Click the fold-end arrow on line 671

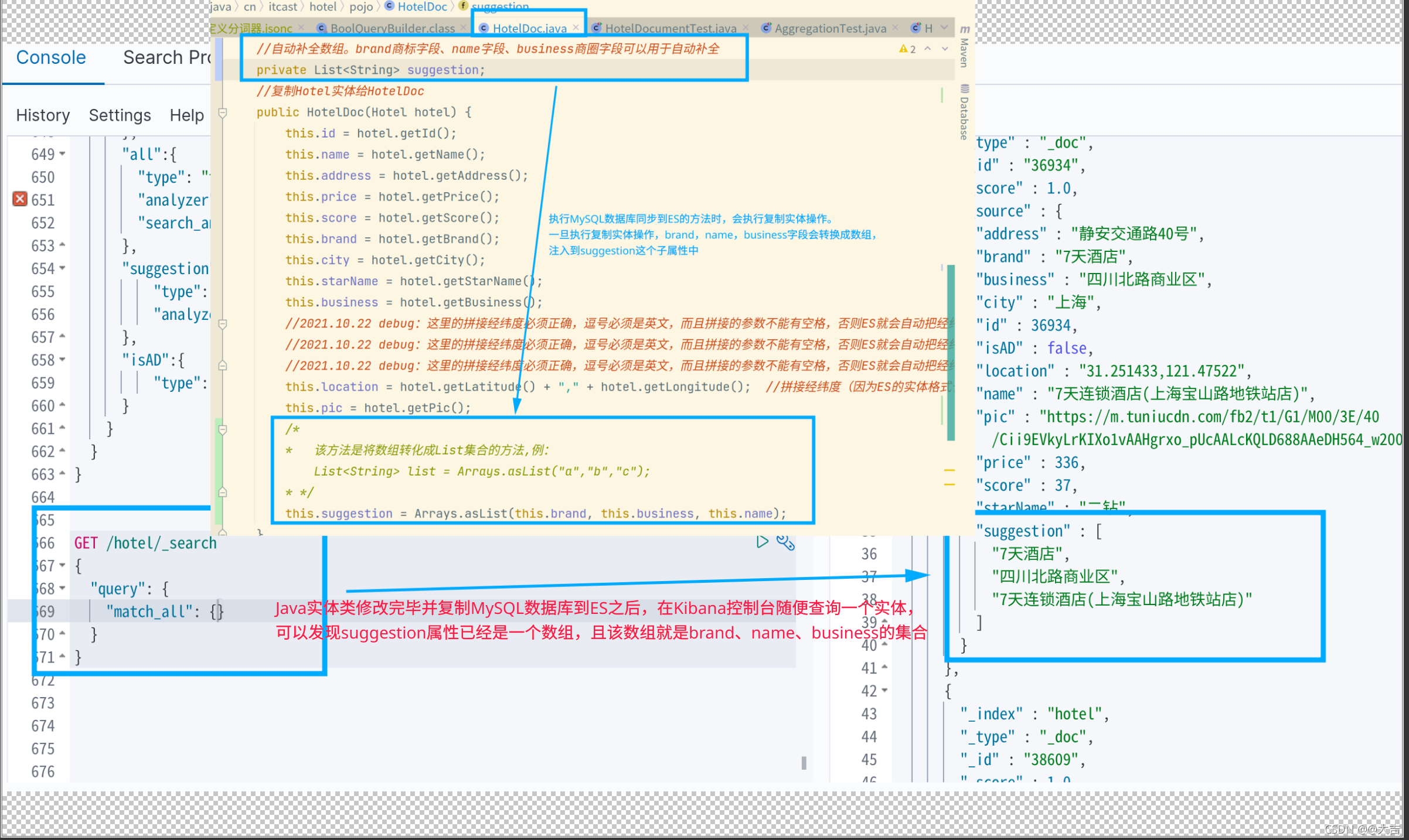(x=62, y=657)
